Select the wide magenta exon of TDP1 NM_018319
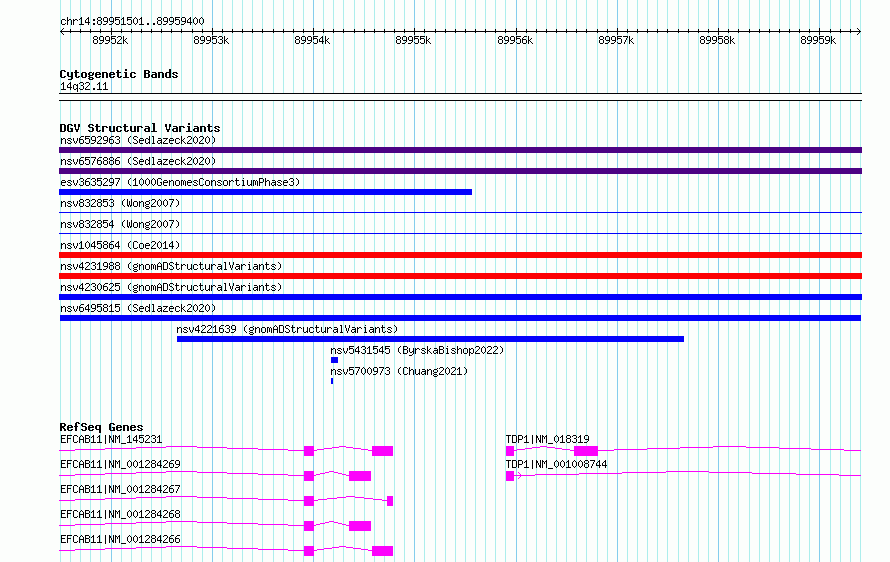The width and height of the screenshot is (890, 562). (586, 451)
